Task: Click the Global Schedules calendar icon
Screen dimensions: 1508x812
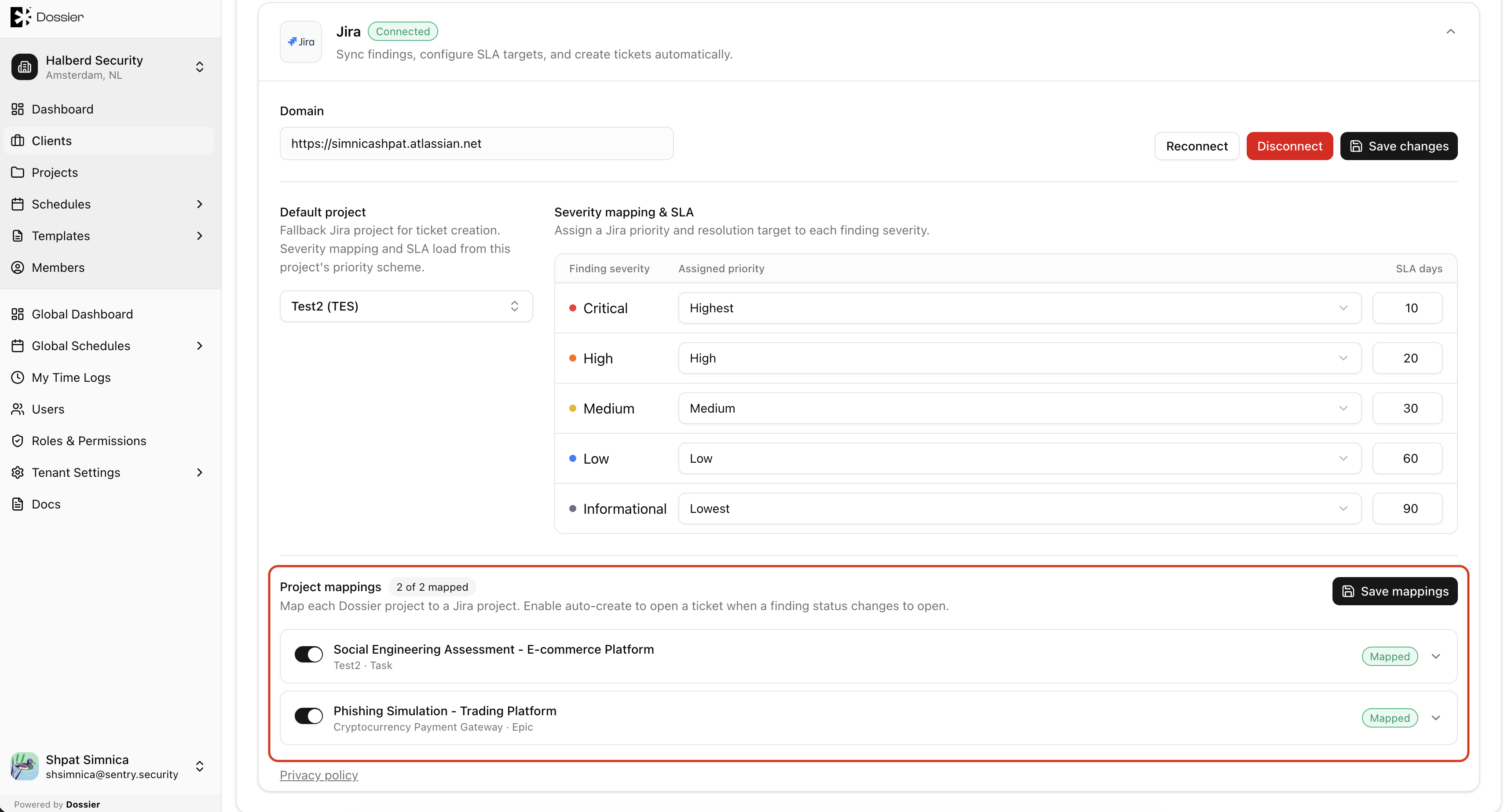Action: (18, 345)
